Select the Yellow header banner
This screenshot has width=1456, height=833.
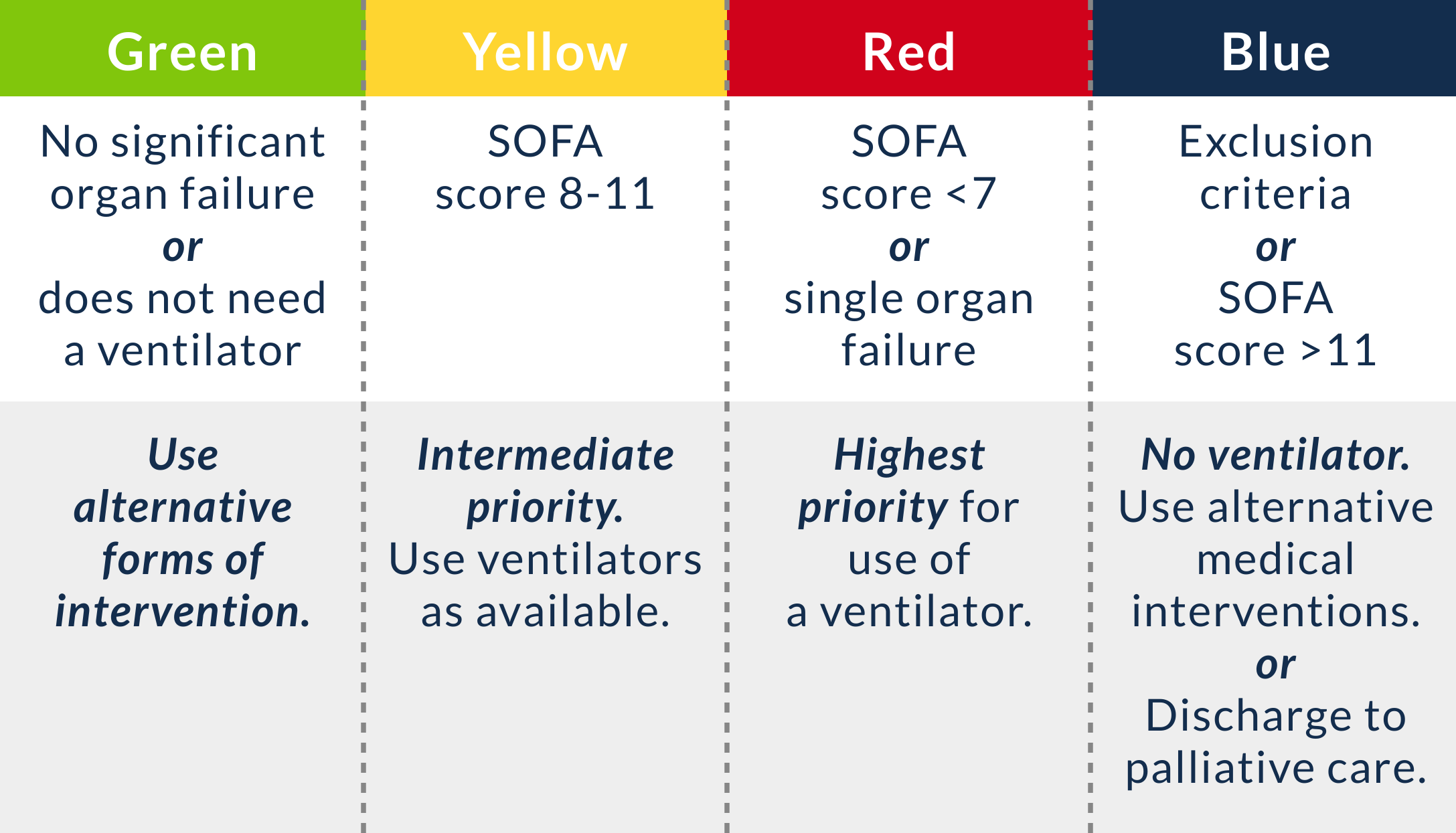coord(545,51)
